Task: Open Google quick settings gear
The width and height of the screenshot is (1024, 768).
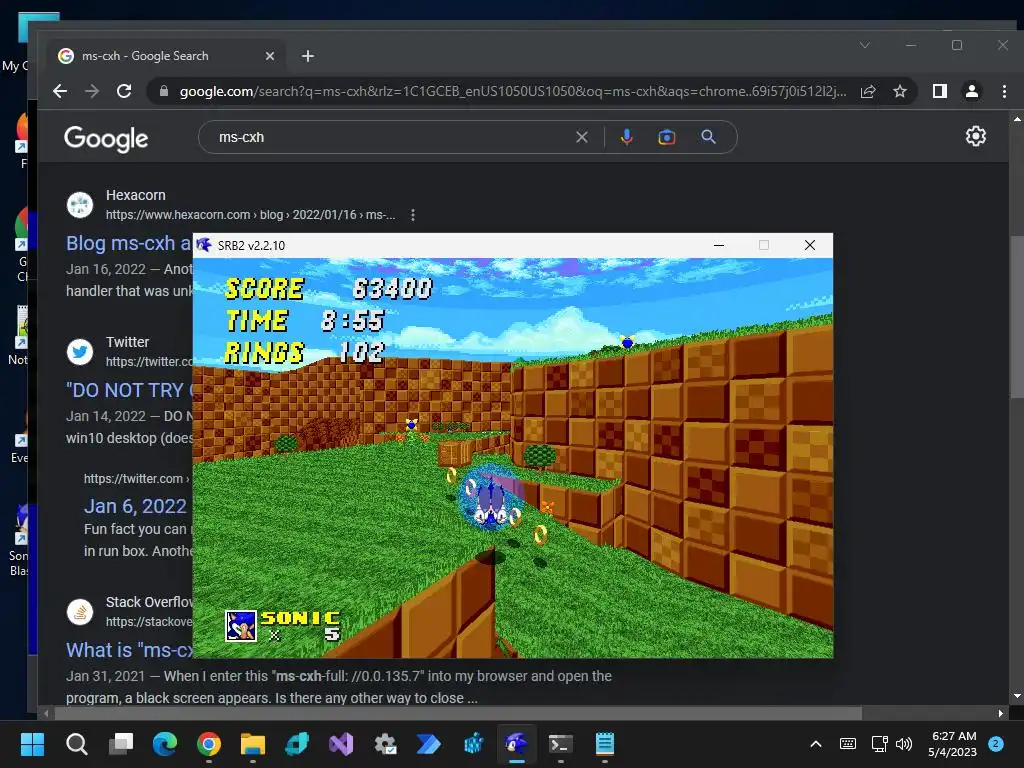Action: coord(976,136)
